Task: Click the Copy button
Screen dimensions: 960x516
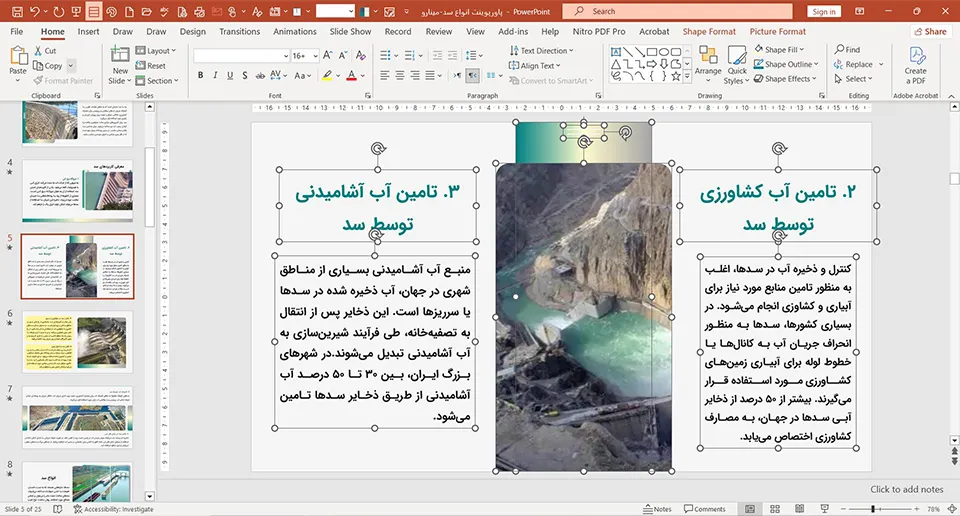Action: tap(48, 65)
